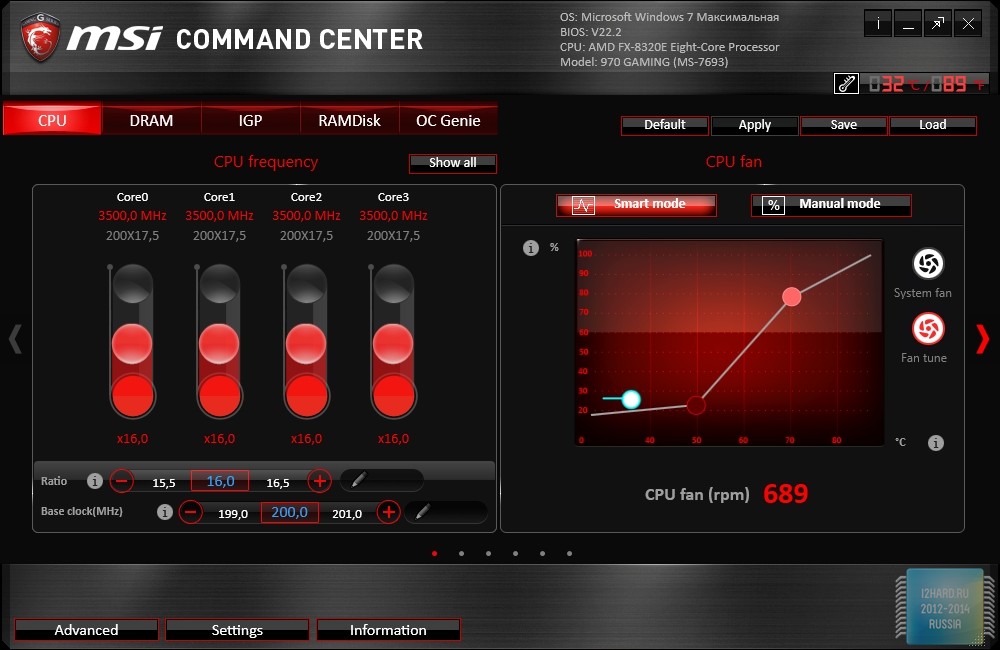The image size is (1000, 650).
Task: Select Ratio value 16,5
Action: point(277,483)
